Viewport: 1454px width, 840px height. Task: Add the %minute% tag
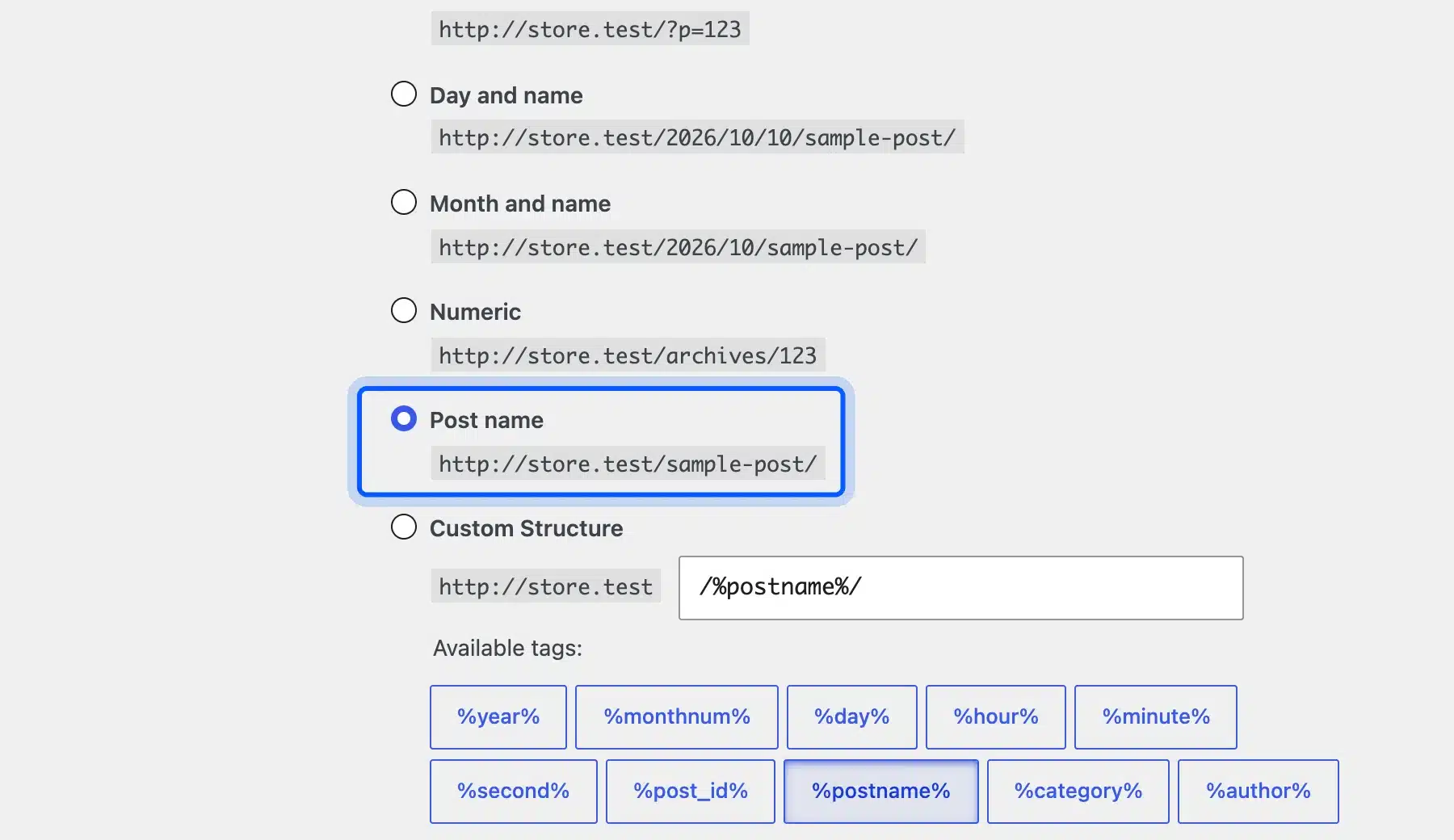coord(1156,717)
